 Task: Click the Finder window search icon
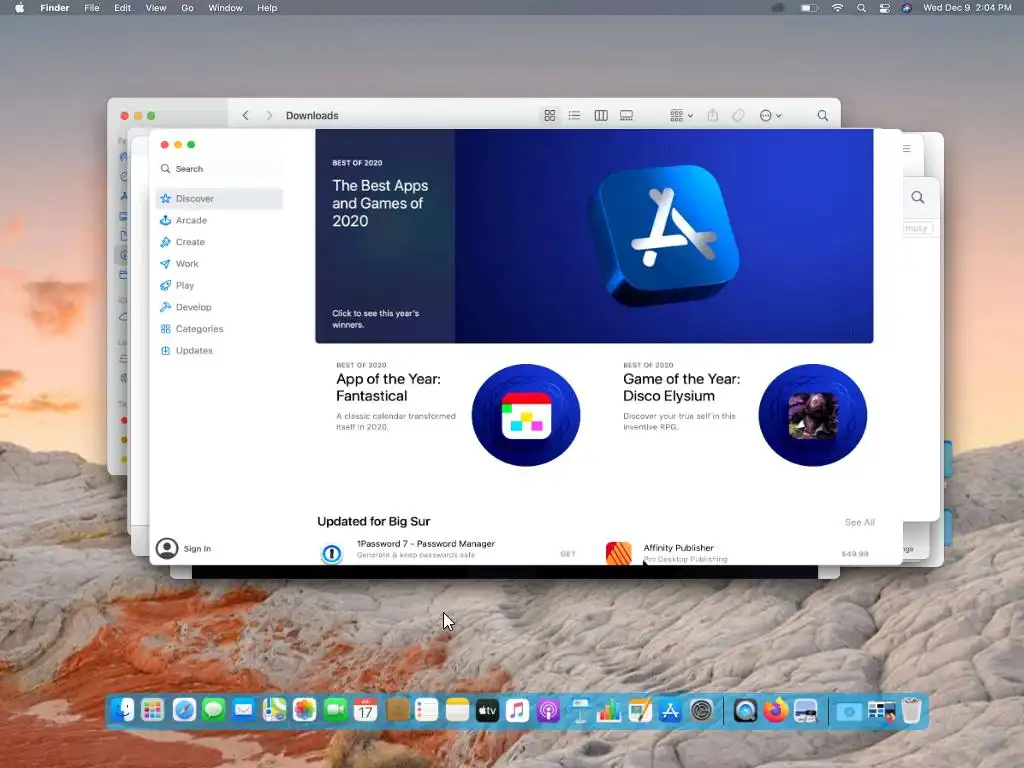pyautogui.click(x=823, y=116)
